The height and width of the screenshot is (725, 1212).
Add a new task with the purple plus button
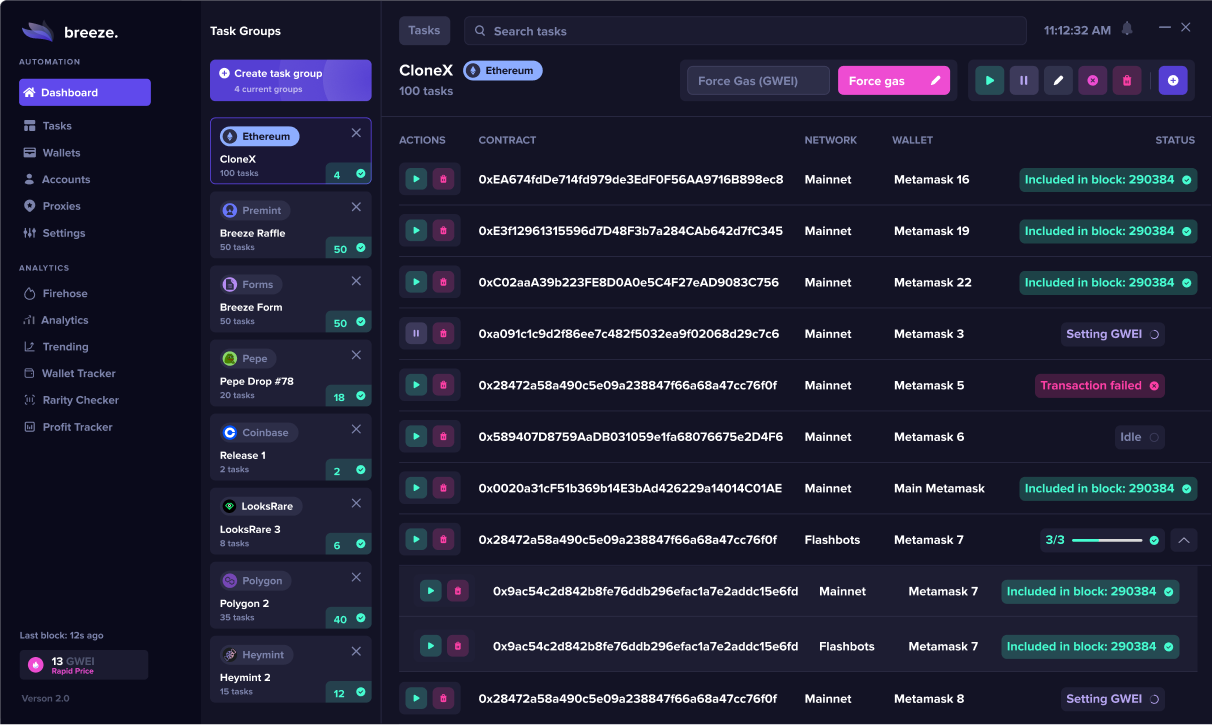point(1173,81)
